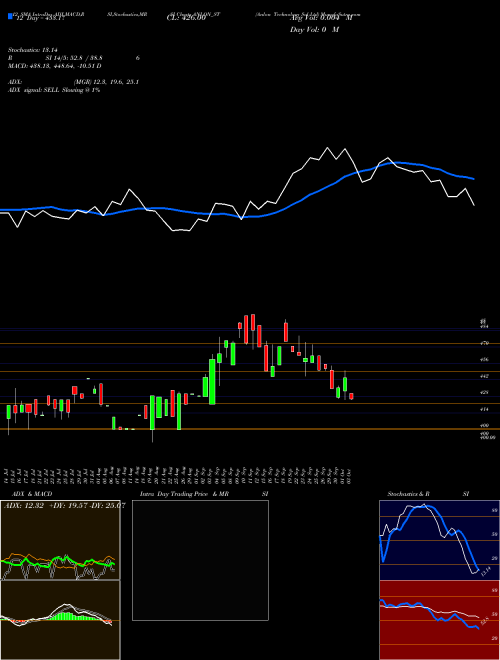Screen dimensions: 500x660
Task: Click the 470 price axis label
Action: click(x=485, y=343)
